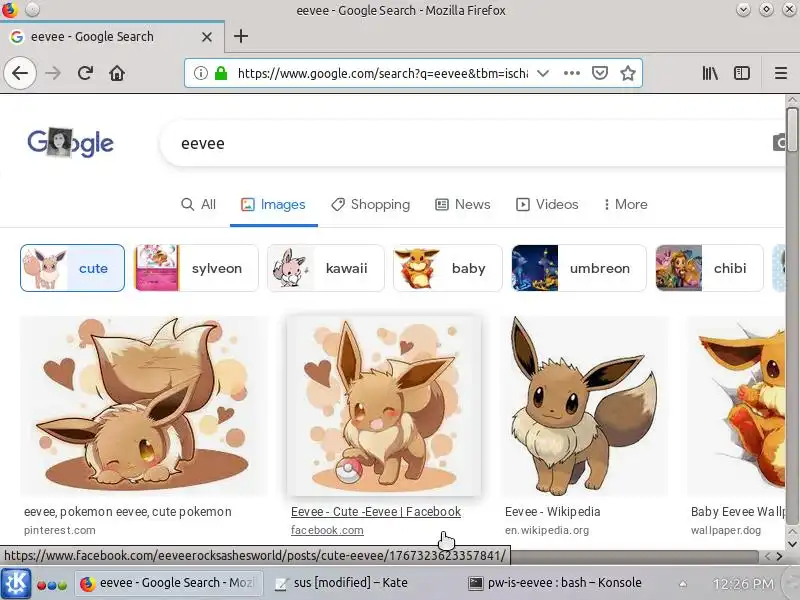Open the Library bookshelf icon

pyautogui.click(x=710, y=73)
